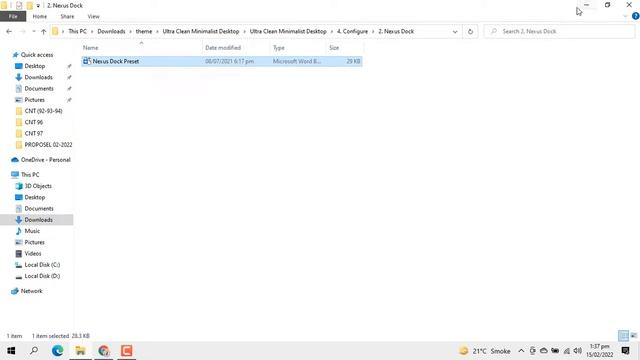Open CNT 97 folder
The width and height of the screenshot is (640, 360).
[33, 133]
